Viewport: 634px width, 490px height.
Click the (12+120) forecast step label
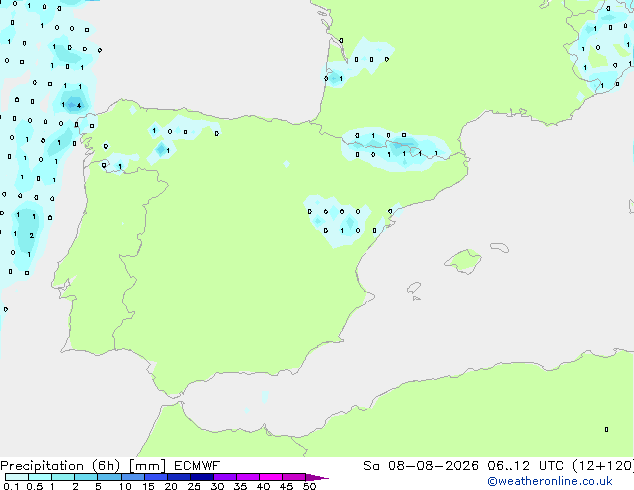tap(603, 466)
